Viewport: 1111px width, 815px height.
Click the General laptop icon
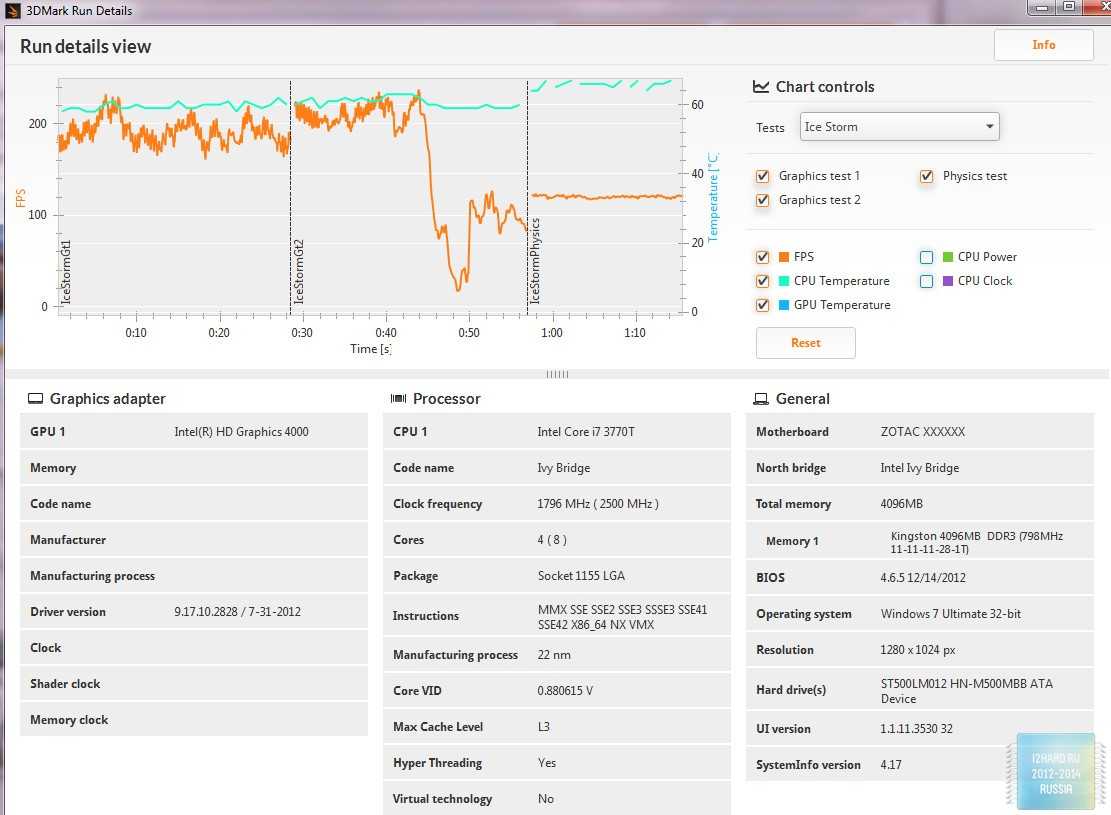click(761, 399)
